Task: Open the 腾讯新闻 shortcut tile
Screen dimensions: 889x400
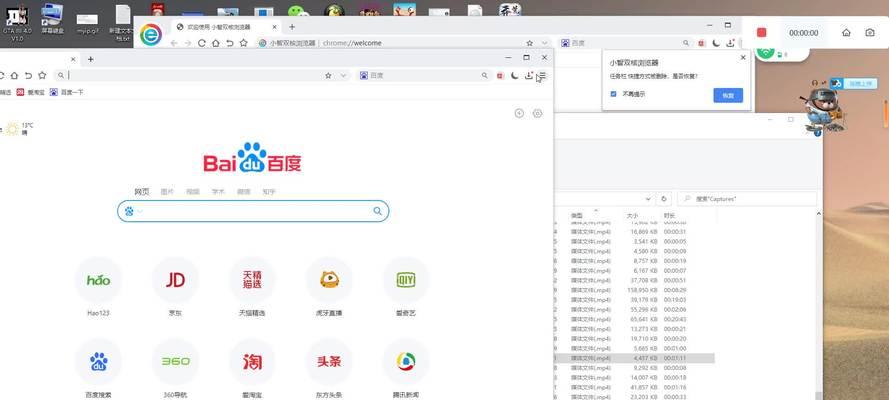Action: click(406, 361)
